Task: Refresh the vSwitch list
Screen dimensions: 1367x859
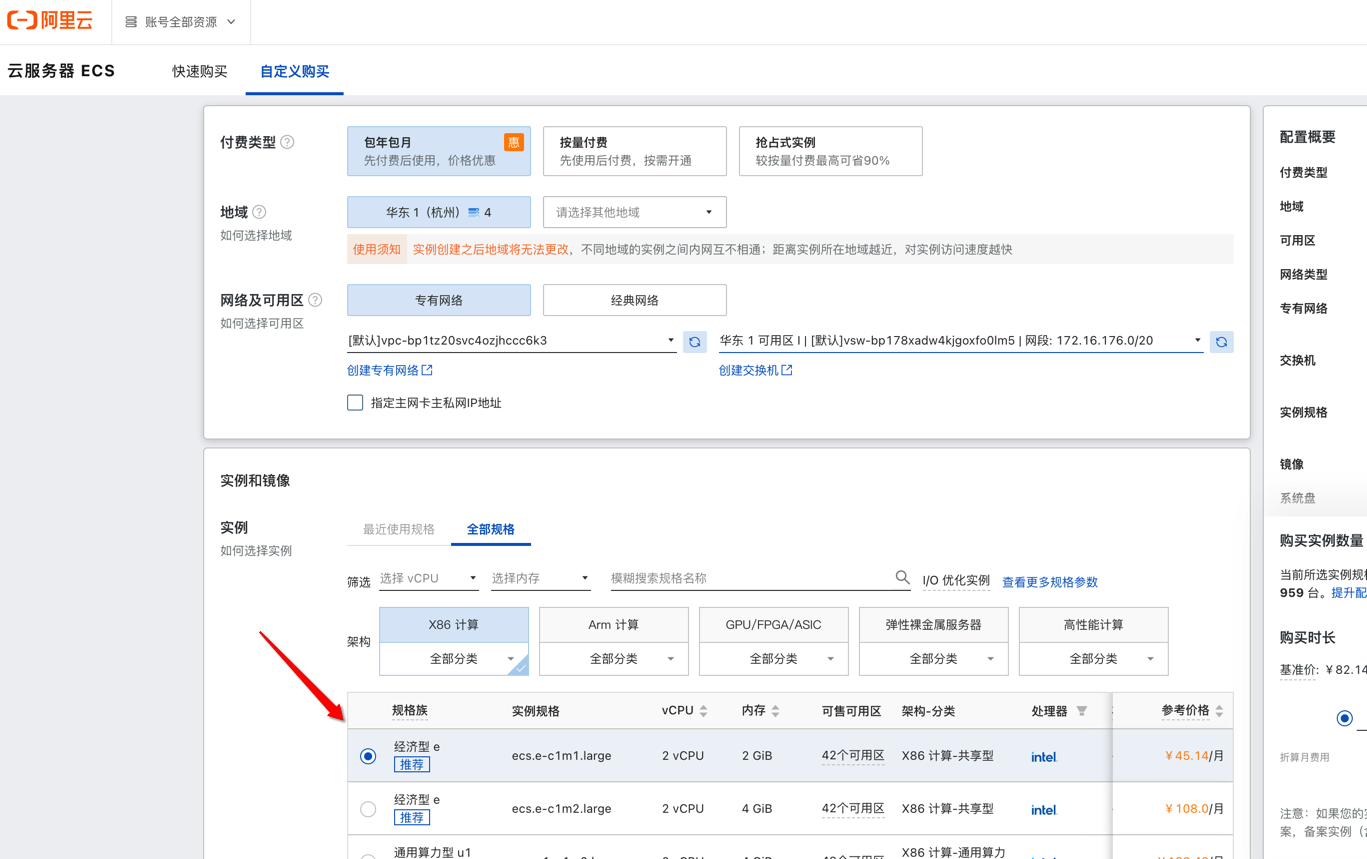Action: click(1221, 342)
